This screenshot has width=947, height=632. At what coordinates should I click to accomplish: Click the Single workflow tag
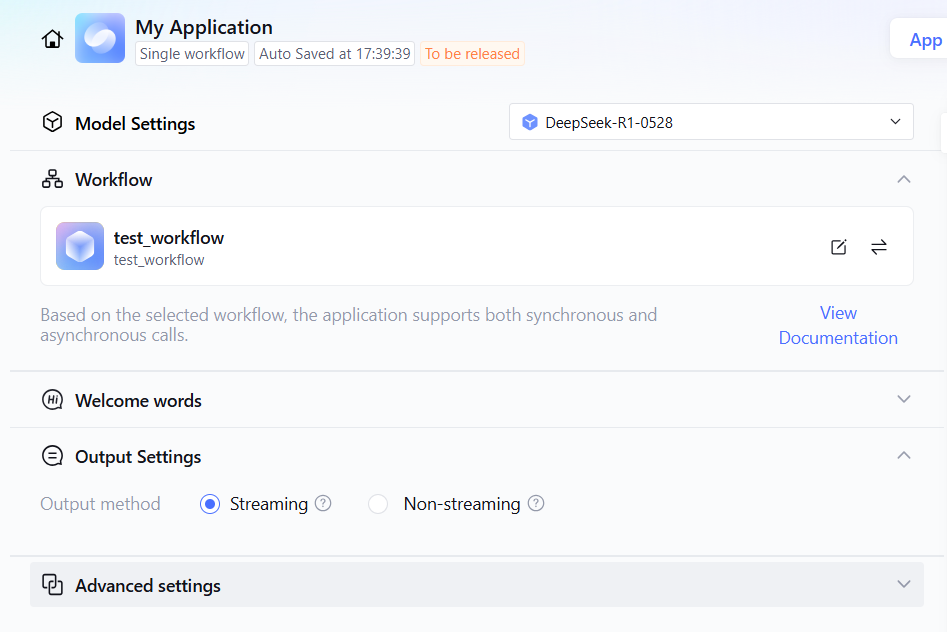point(192,54)
